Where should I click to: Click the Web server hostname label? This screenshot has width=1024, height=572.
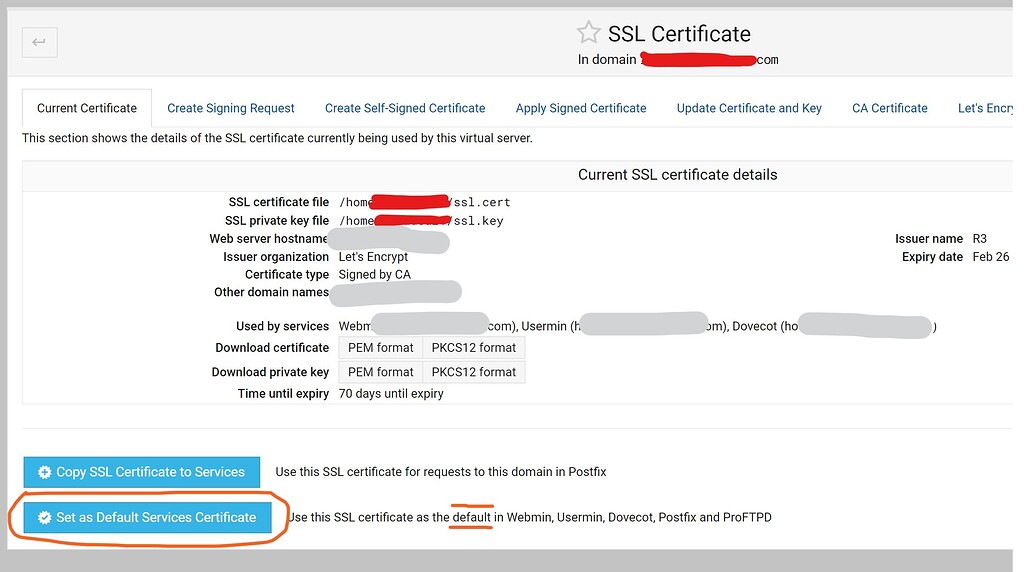point(268,239)
